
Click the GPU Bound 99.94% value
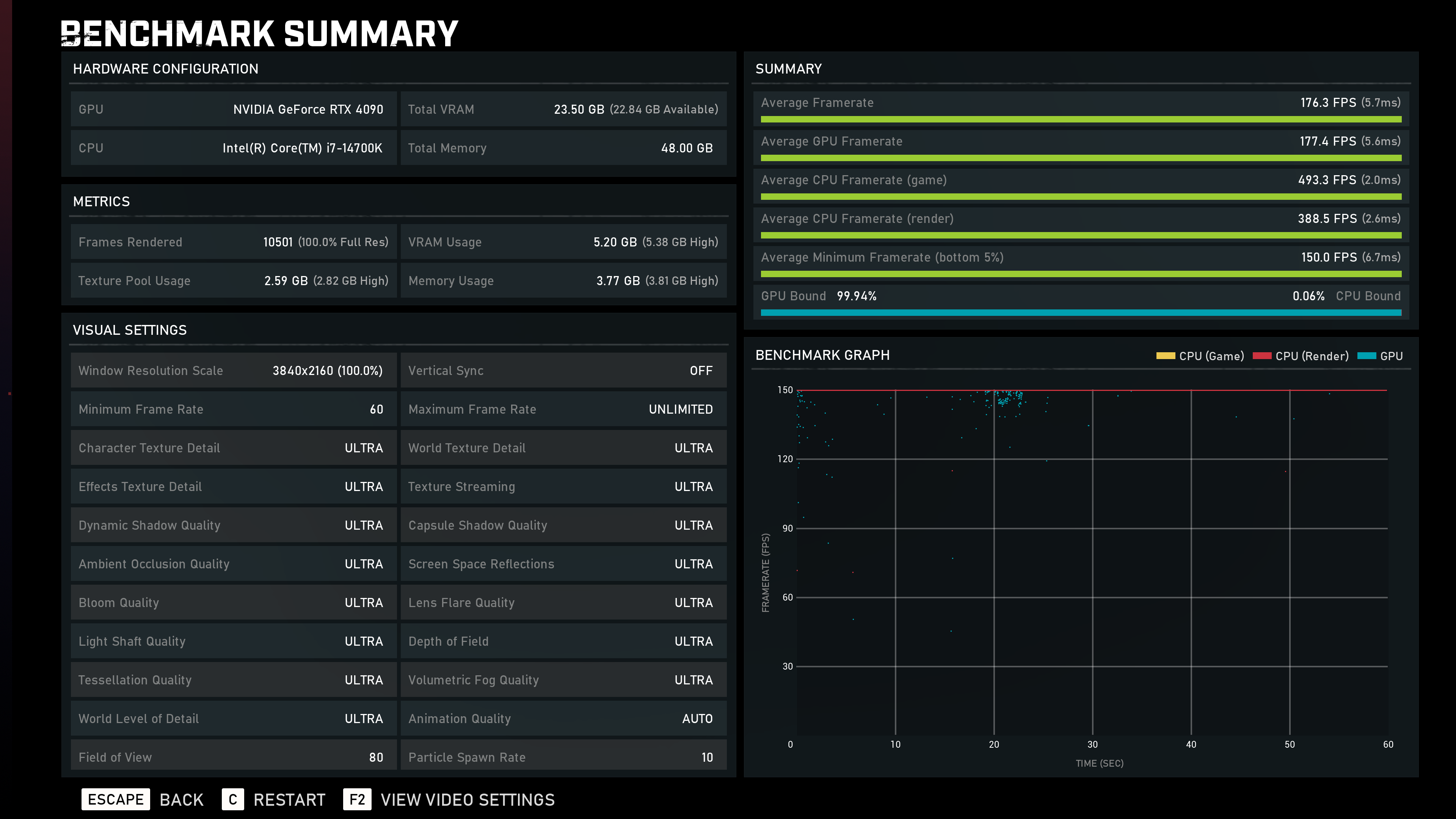point(856,296)
